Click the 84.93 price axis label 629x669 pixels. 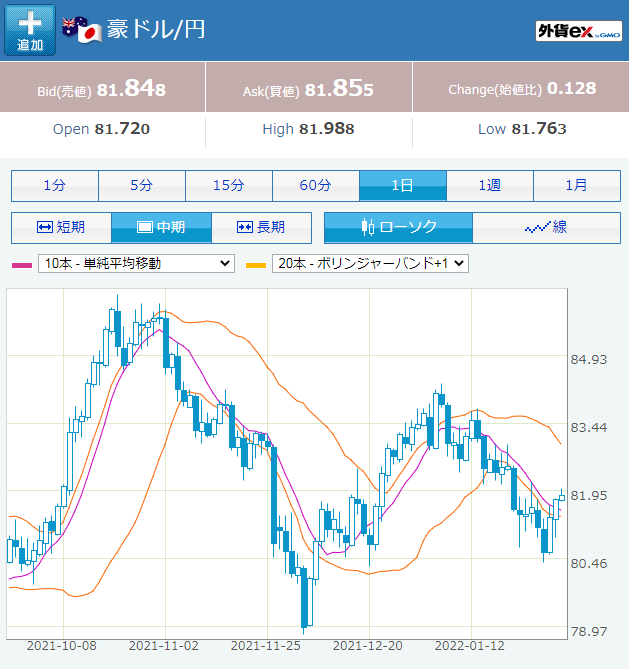589,360
